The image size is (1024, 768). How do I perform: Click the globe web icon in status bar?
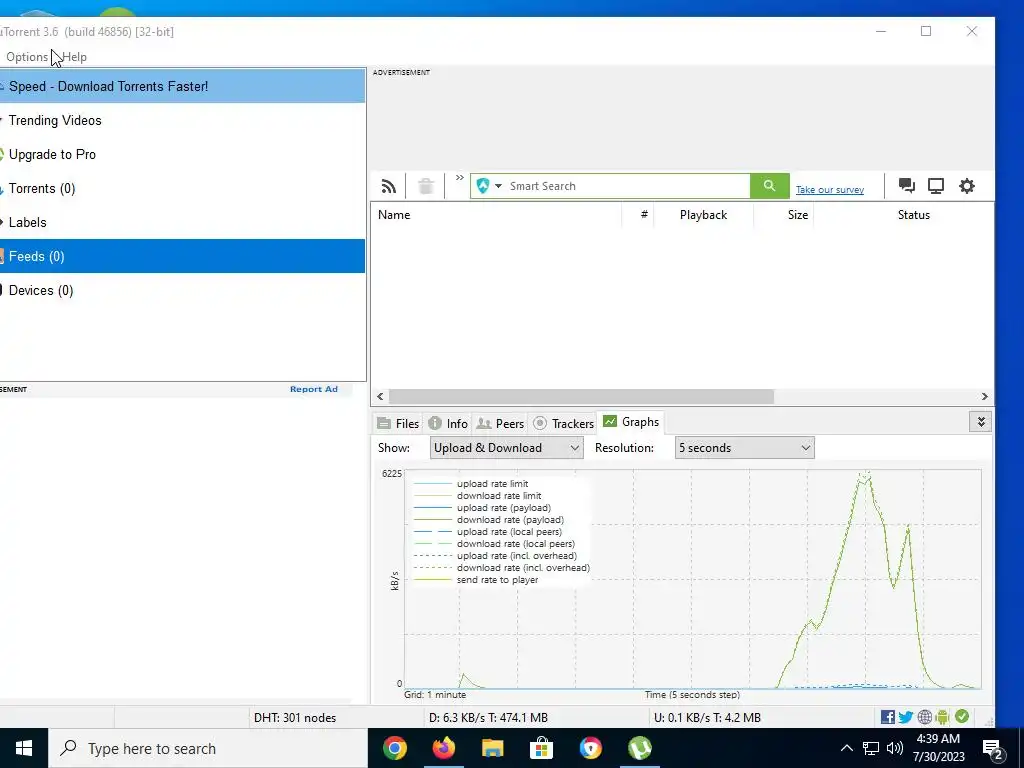(925, 717)
